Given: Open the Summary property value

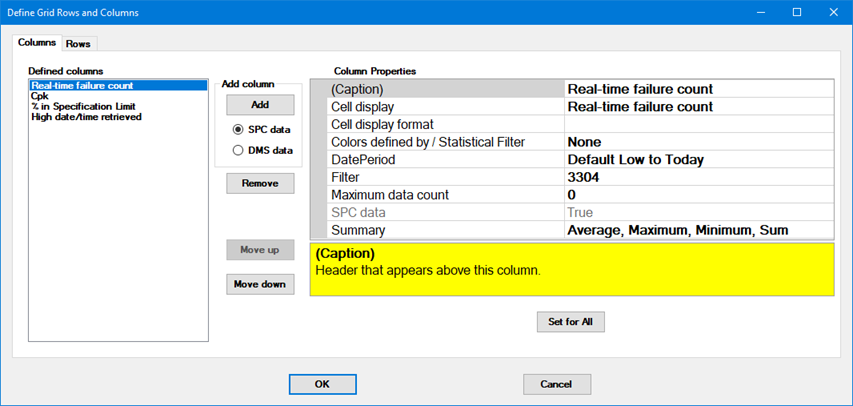Looking at the screenshot, I should 696,230.
